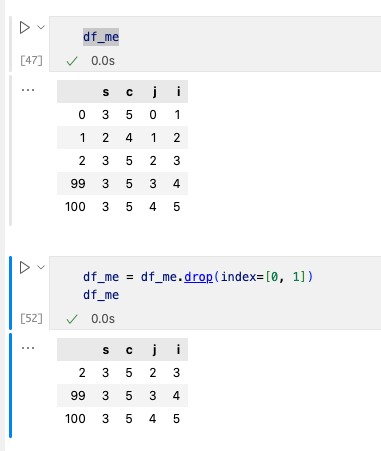Image resolution: width=381 pixels, height=451 pixels.
Task: Run the df_me.drop cell
Action: [x=25, y=267]
